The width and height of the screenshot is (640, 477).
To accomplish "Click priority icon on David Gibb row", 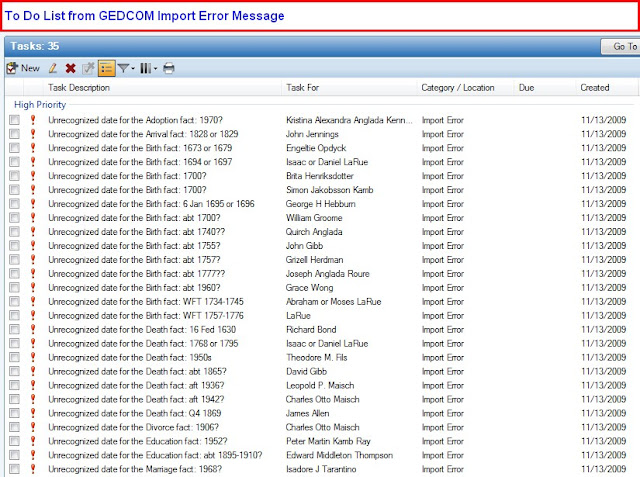I will coord(33,371).
